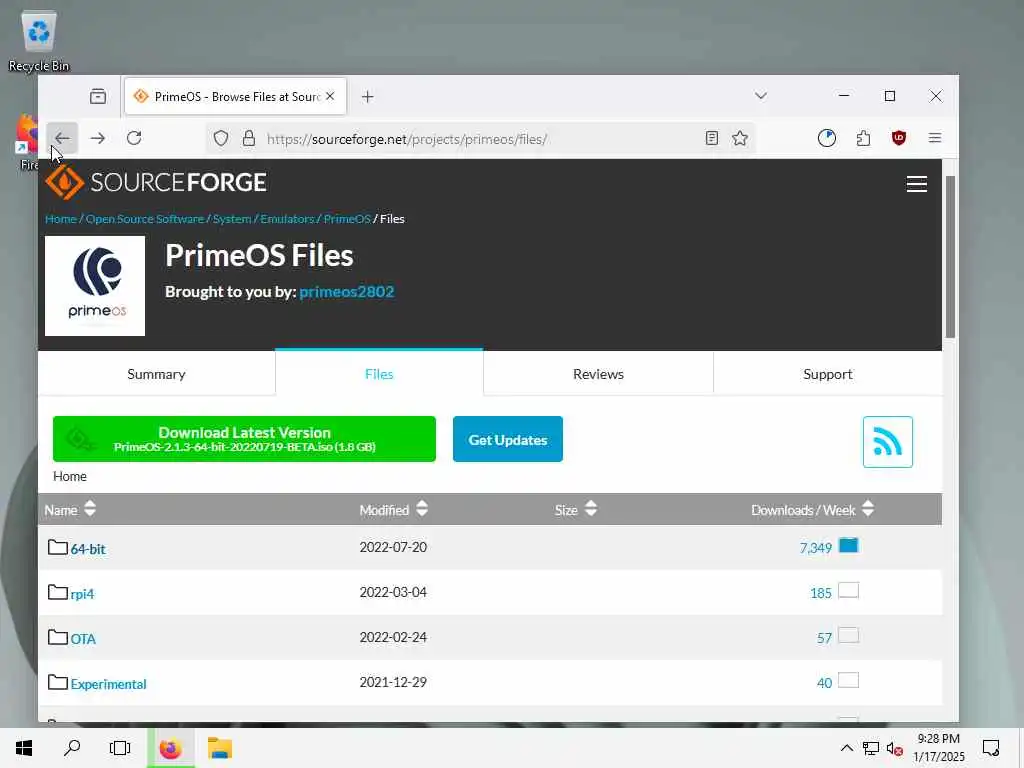Switch to the Summary tab
The height and width of the screenshot is (768, 1024).
156,374
